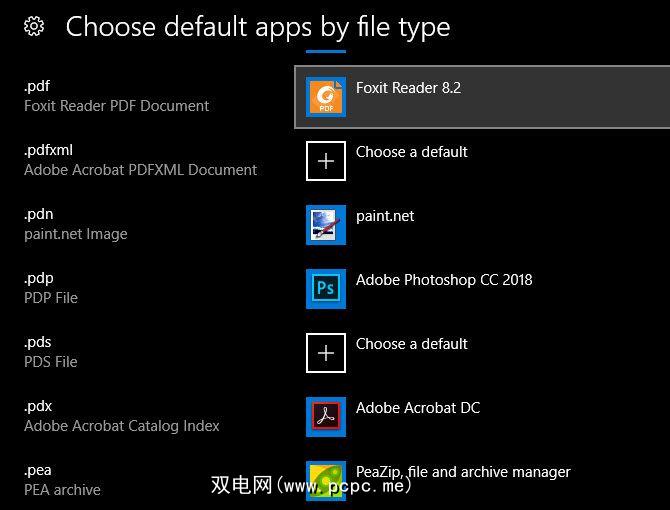Click the Adobe Acrobat DC label
This screenshot has width=670, height=510.
418,408
